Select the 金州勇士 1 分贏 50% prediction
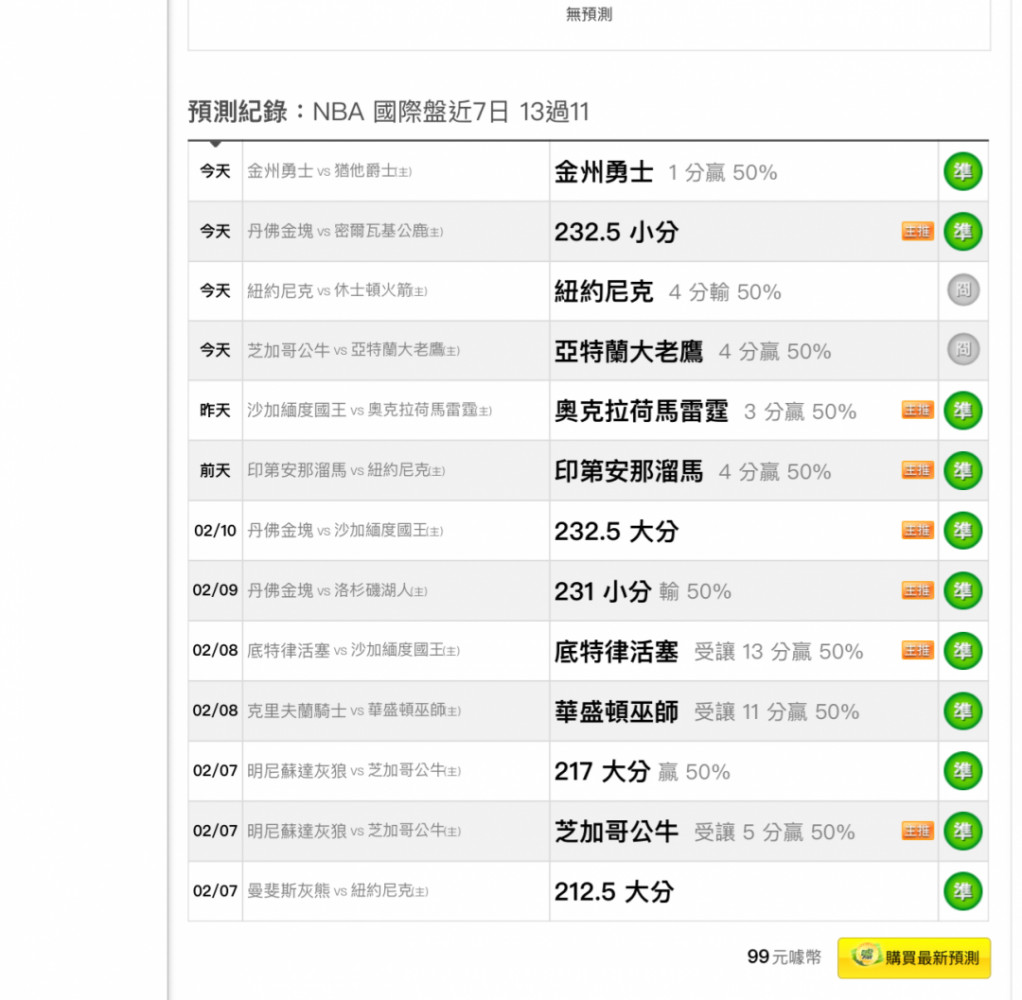This screenshot has height=1000, width=1022. coord(665,173)
